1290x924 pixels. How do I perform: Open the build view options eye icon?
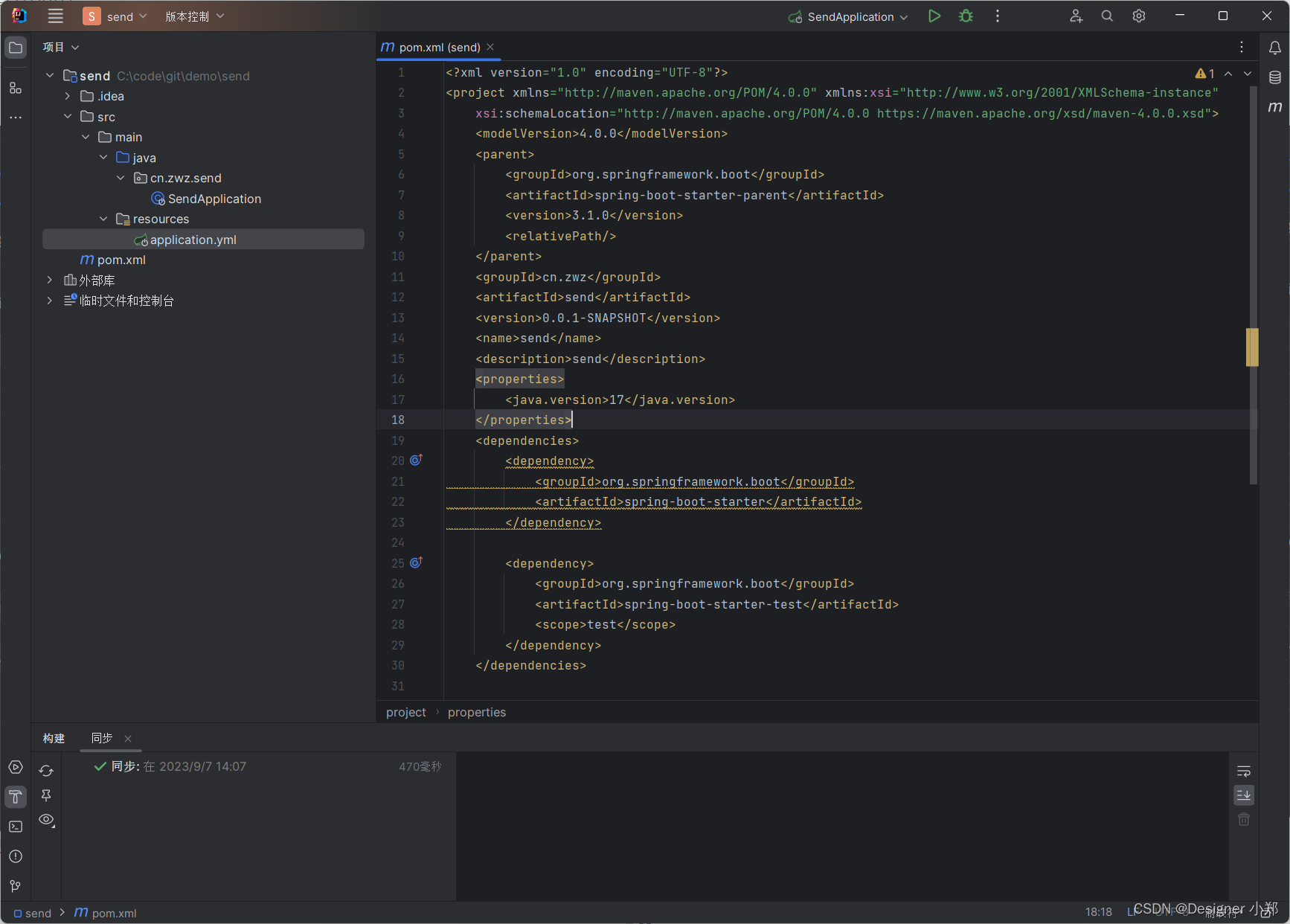(46, 820)
